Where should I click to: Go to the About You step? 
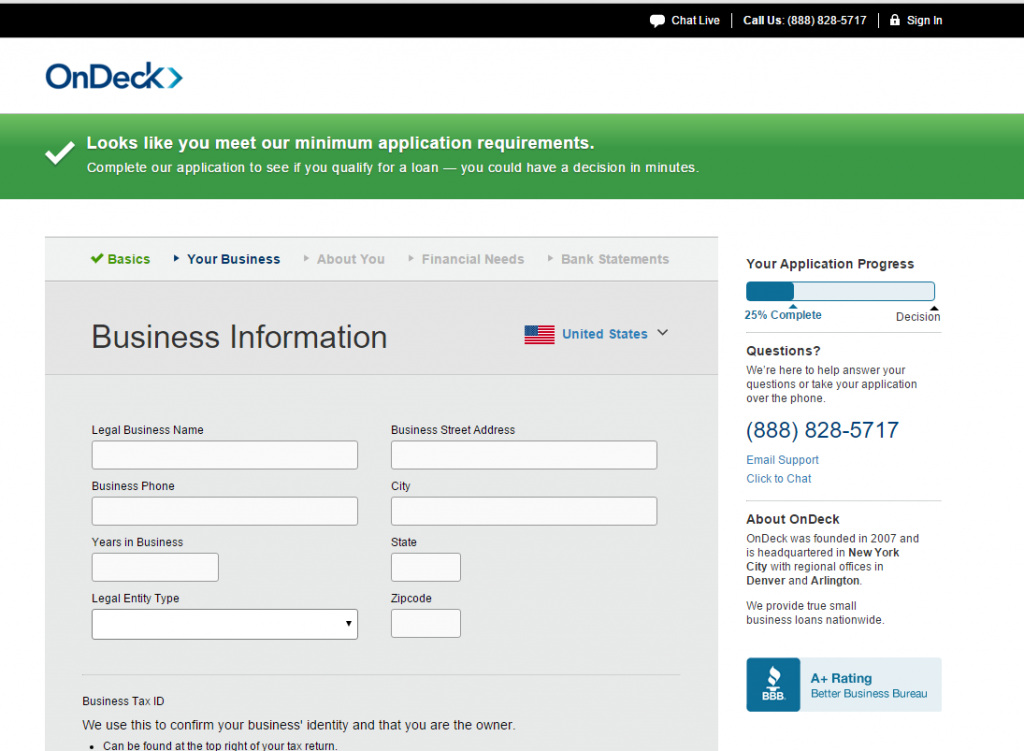coord(344,259)
